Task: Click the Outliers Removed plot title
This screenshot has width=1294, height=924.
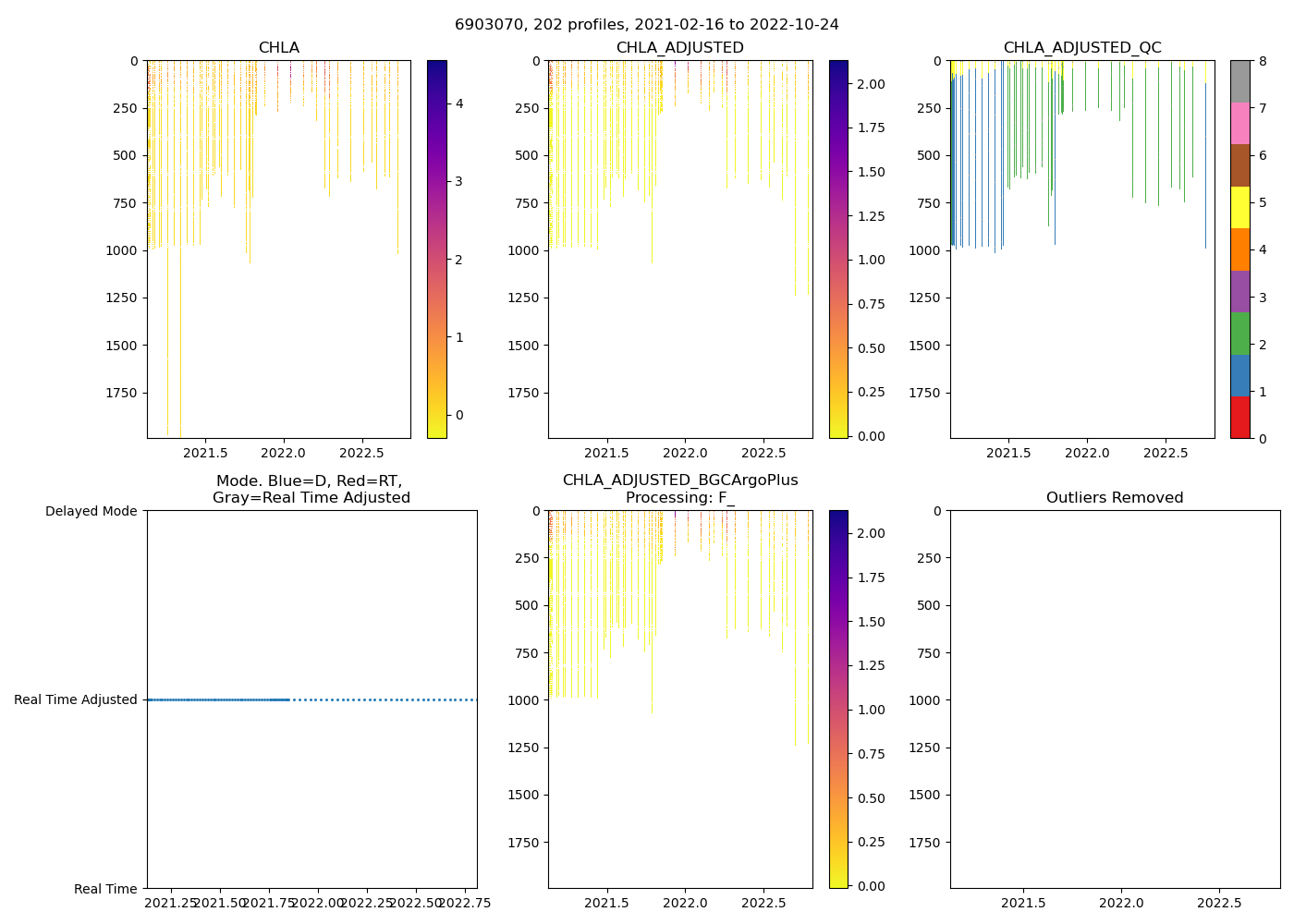Action: (x=1114, y=498)
